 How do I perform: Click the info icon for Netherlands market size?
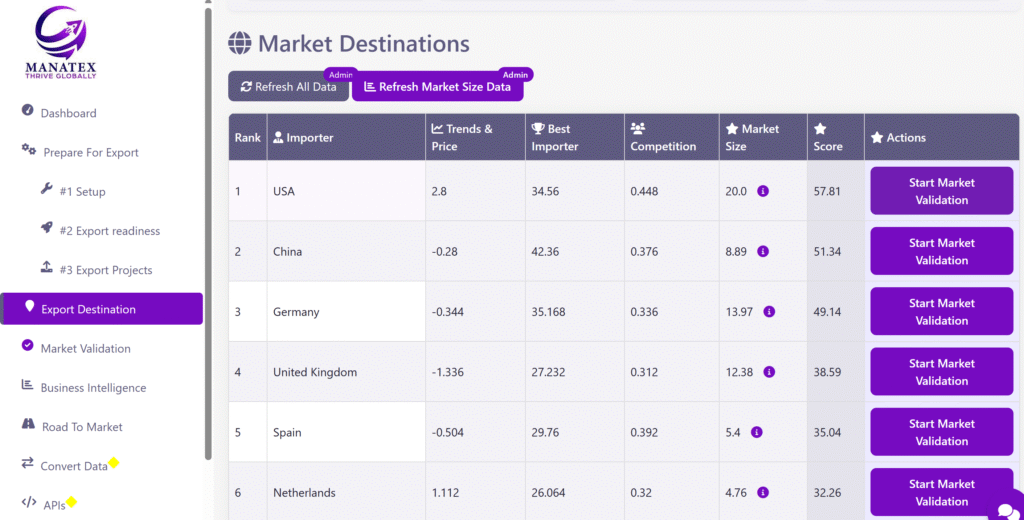(x=763, y=493)
